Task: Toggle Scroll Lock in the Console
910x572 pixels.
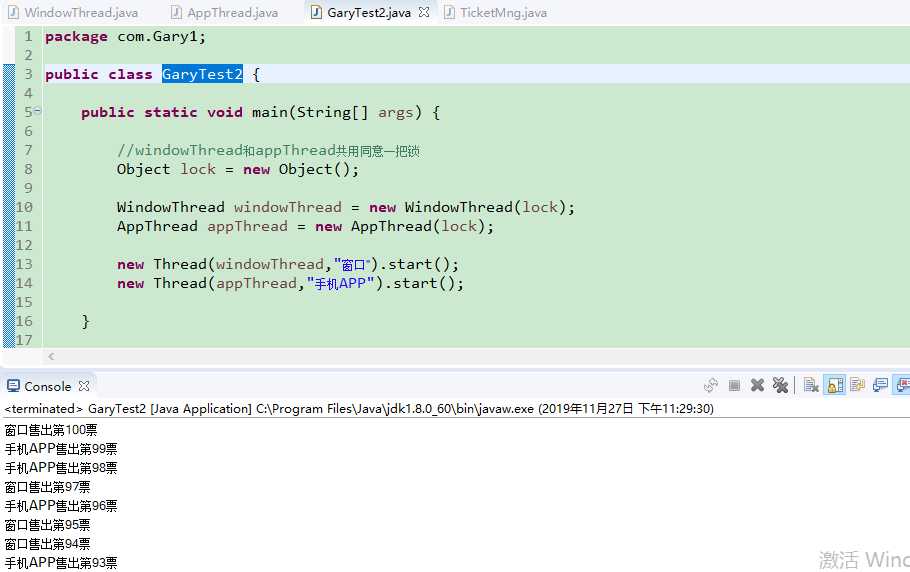Action: click(835, 385)
